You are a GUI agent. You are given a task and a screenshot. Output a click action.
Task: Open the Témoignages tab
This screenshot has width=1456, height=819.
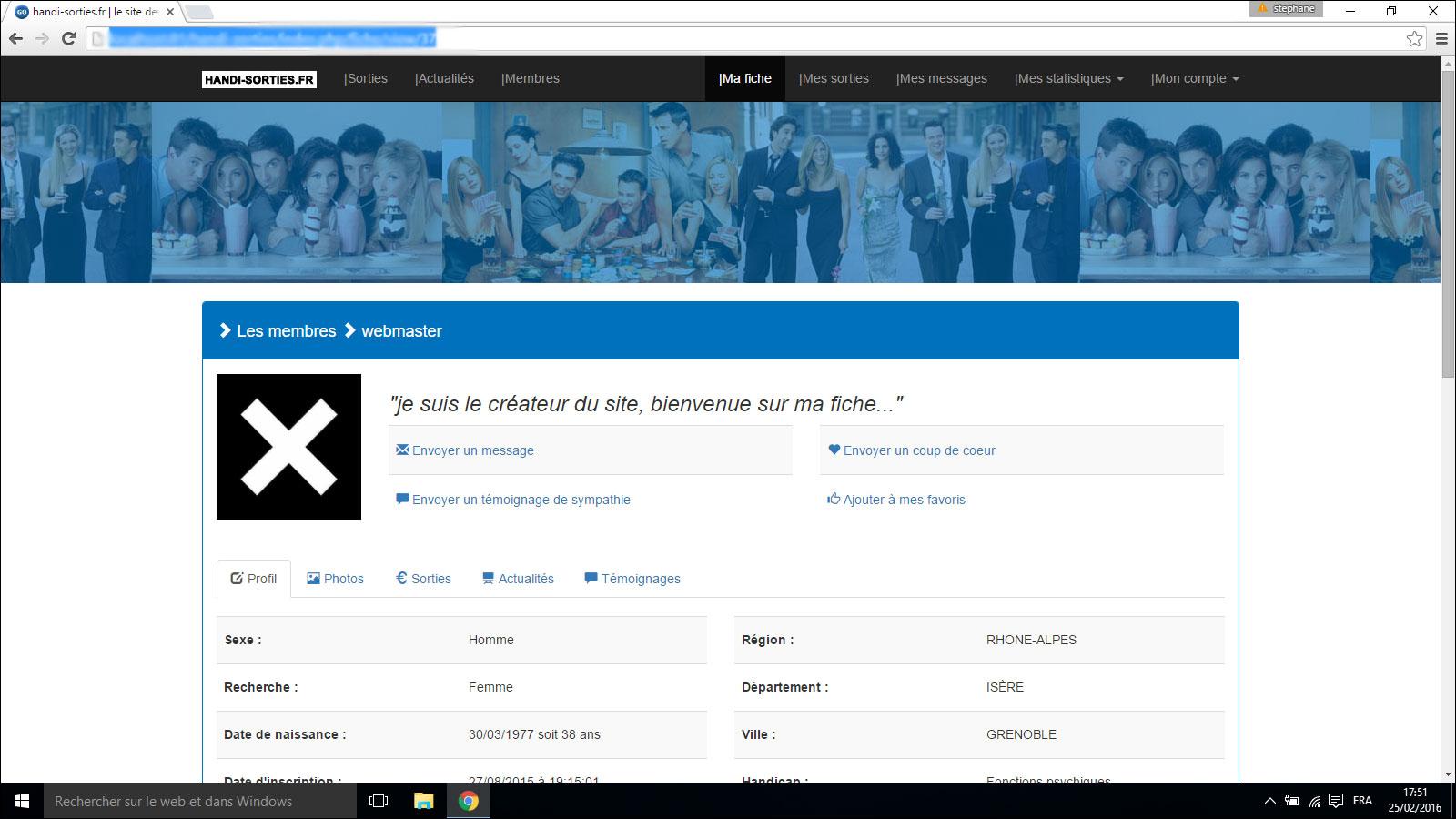click(x=632, y=579)
